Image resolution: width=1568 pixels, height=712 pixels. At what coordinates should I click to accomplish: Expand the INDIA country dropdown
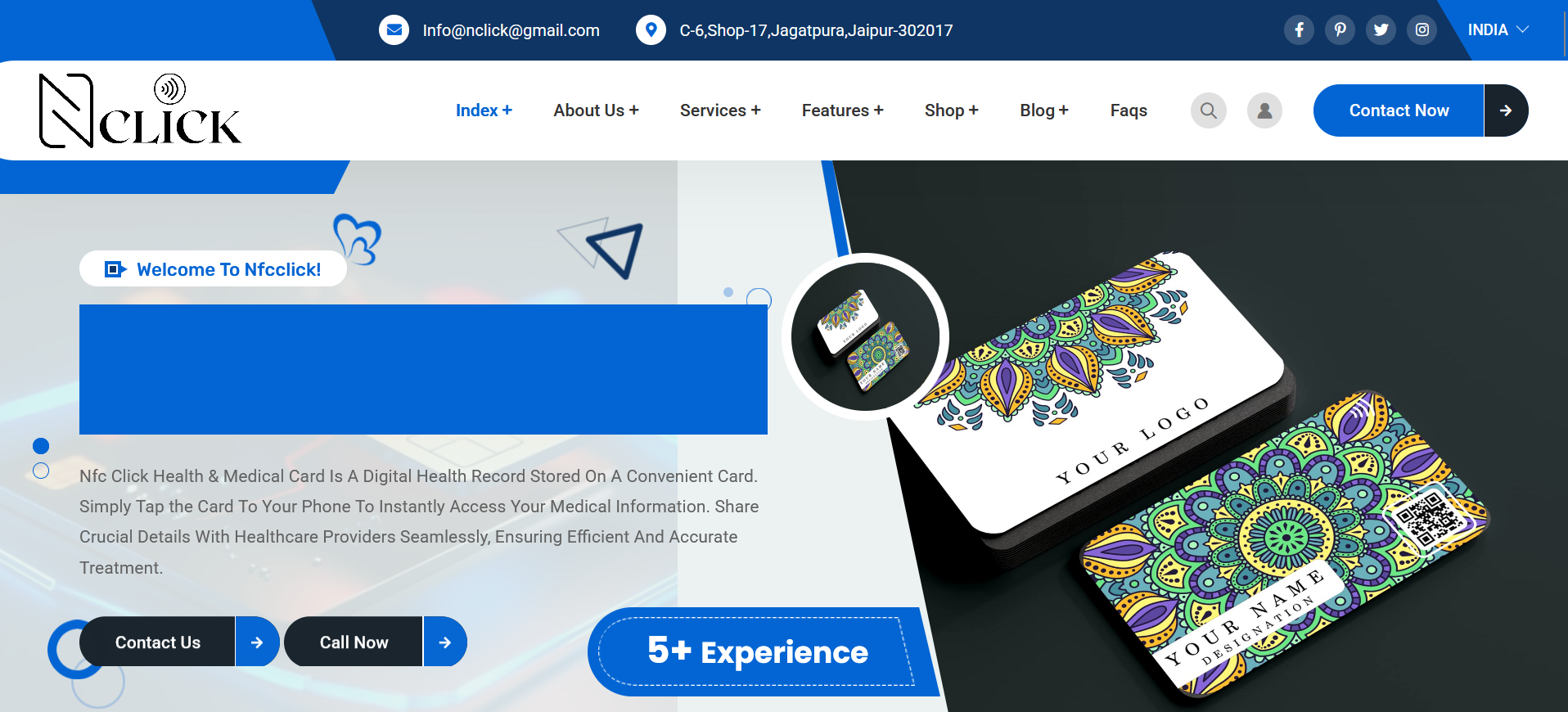pyautogui.click(x=1498, y=30)
